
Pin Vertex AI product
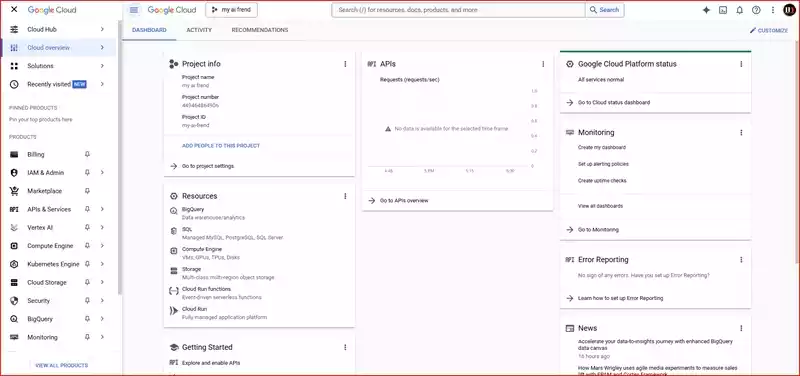pyautogui.click(x=87, y=228)
